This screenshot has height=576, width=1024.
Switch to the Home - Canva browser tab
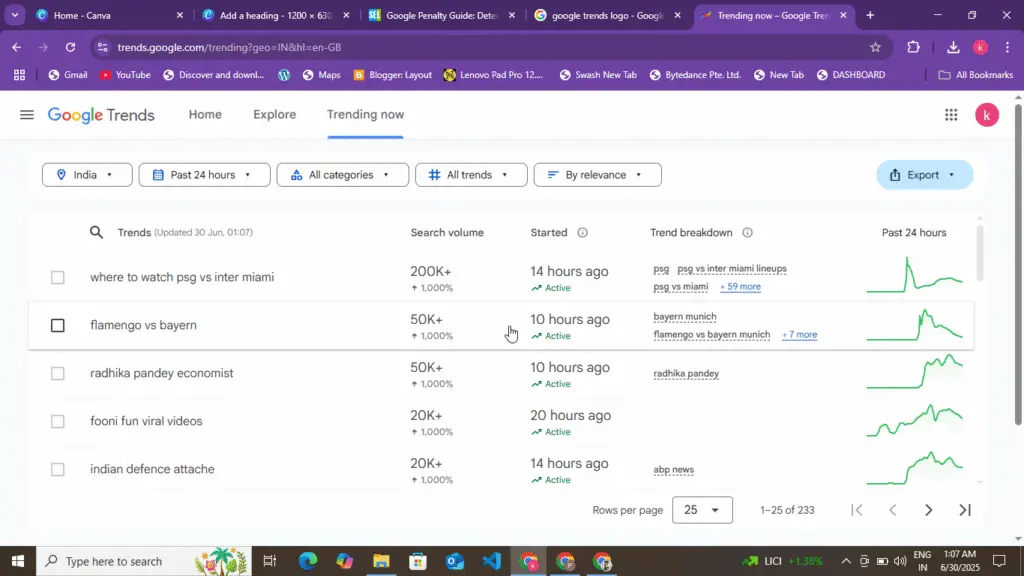[110, 15]
